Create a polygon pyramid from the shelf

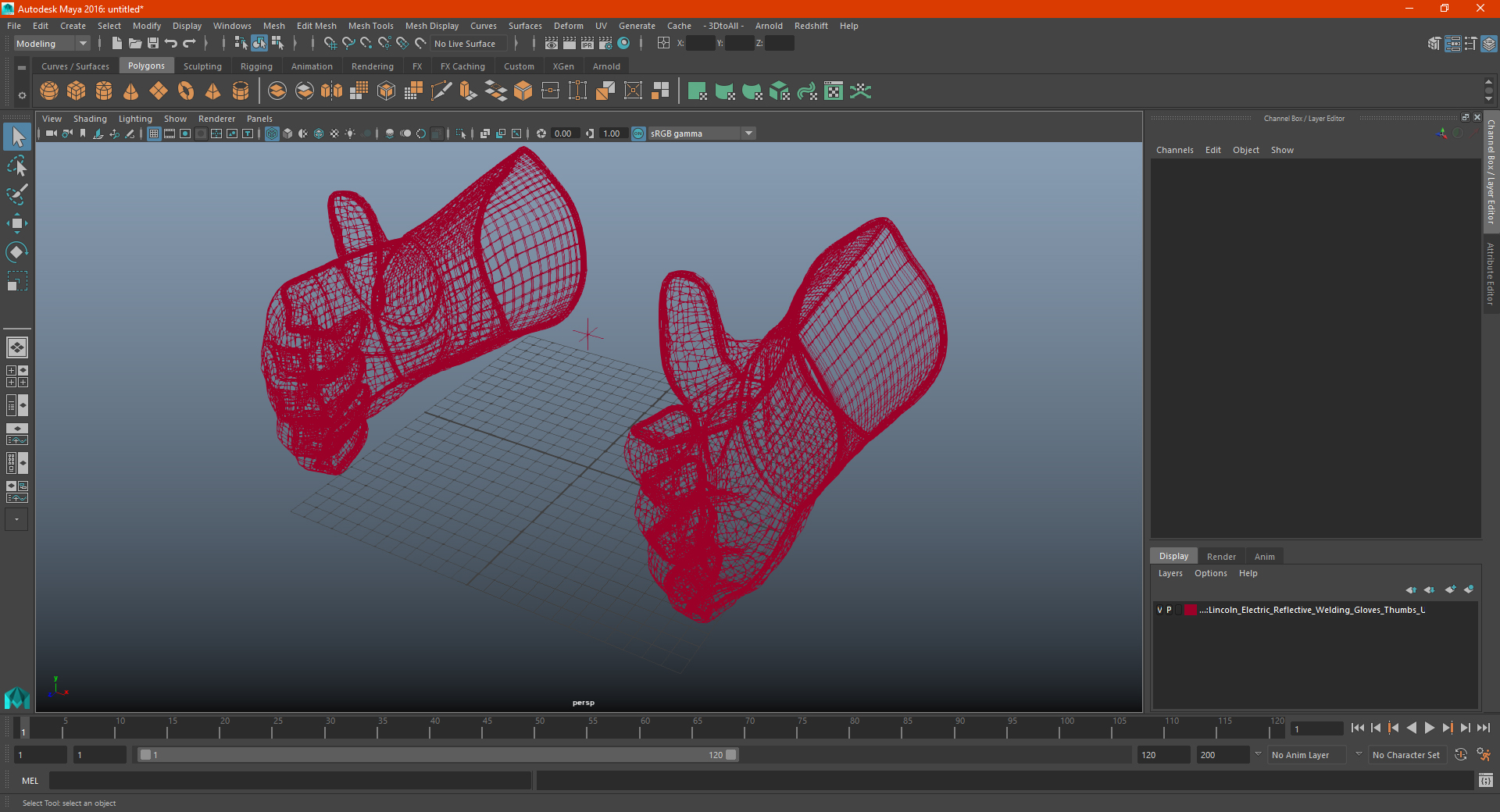[x=213, y=91]
